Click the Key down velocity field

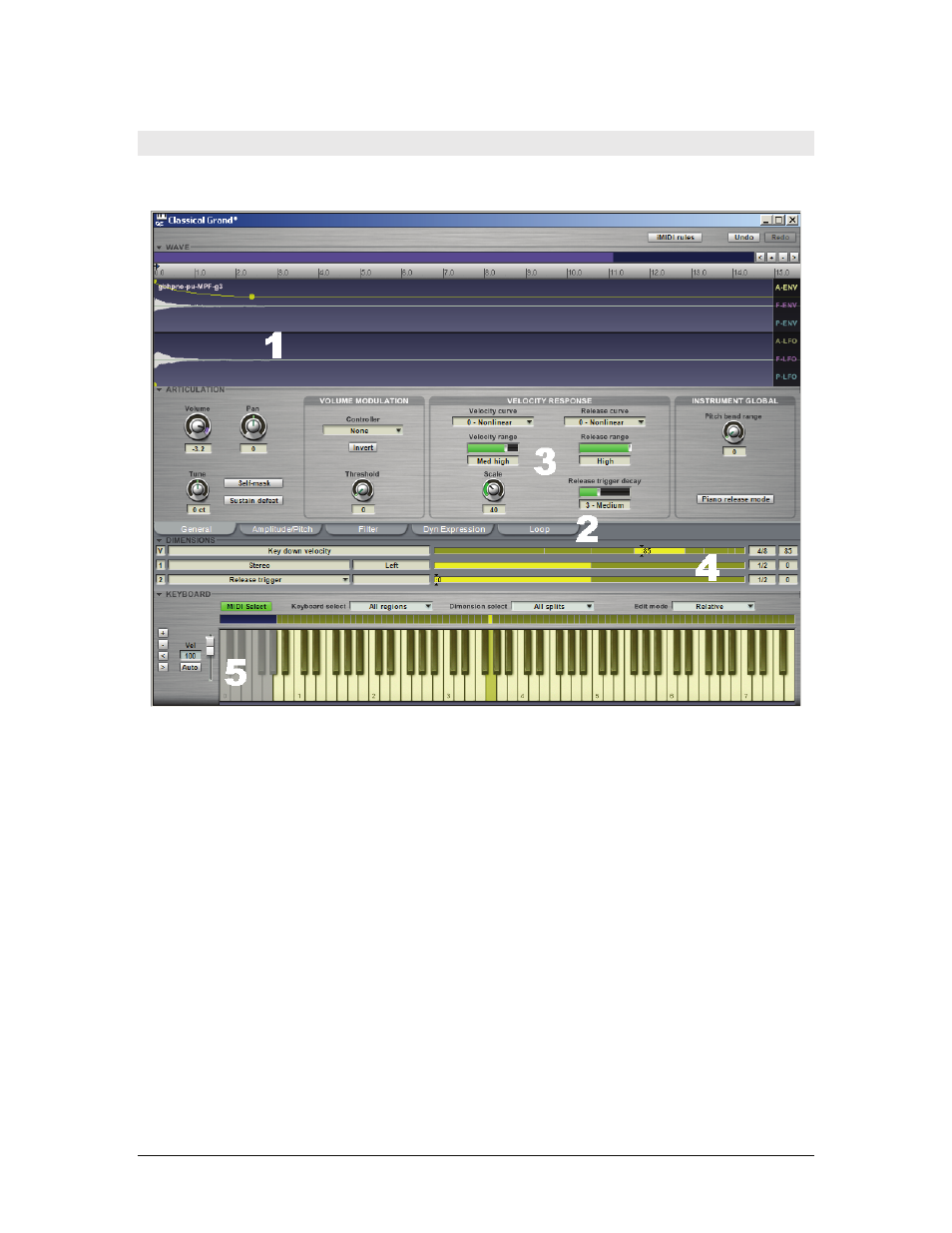(299, 551)
